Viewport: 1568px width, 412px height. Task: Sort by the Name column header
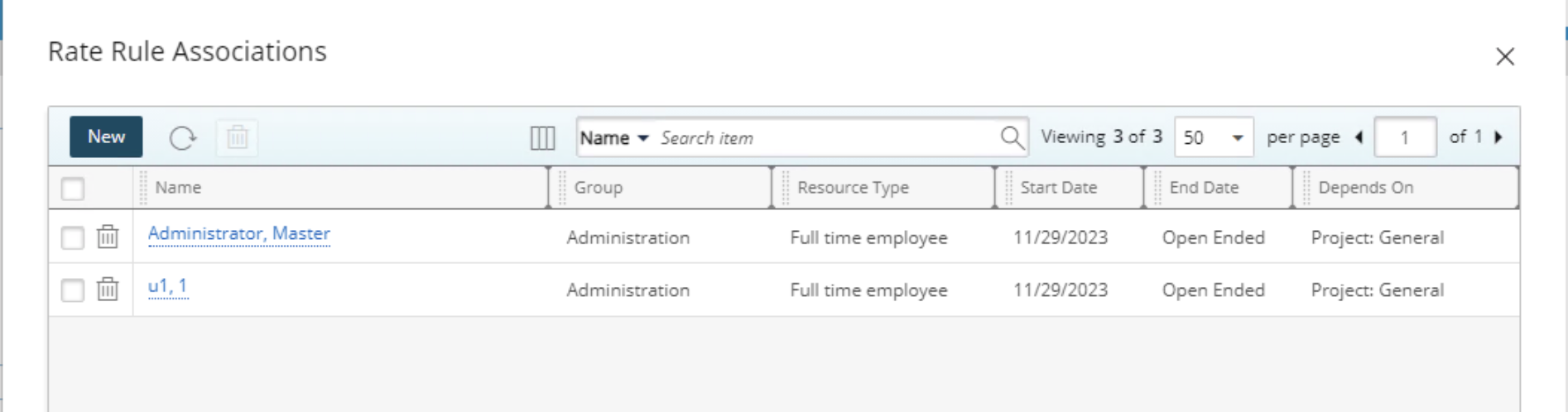178,188
